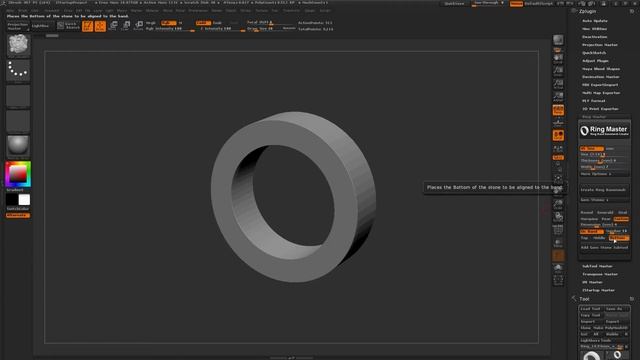640x360 pixels.
Task: Open the Quick Sketch tool
Action: click(x=69, y=26)
